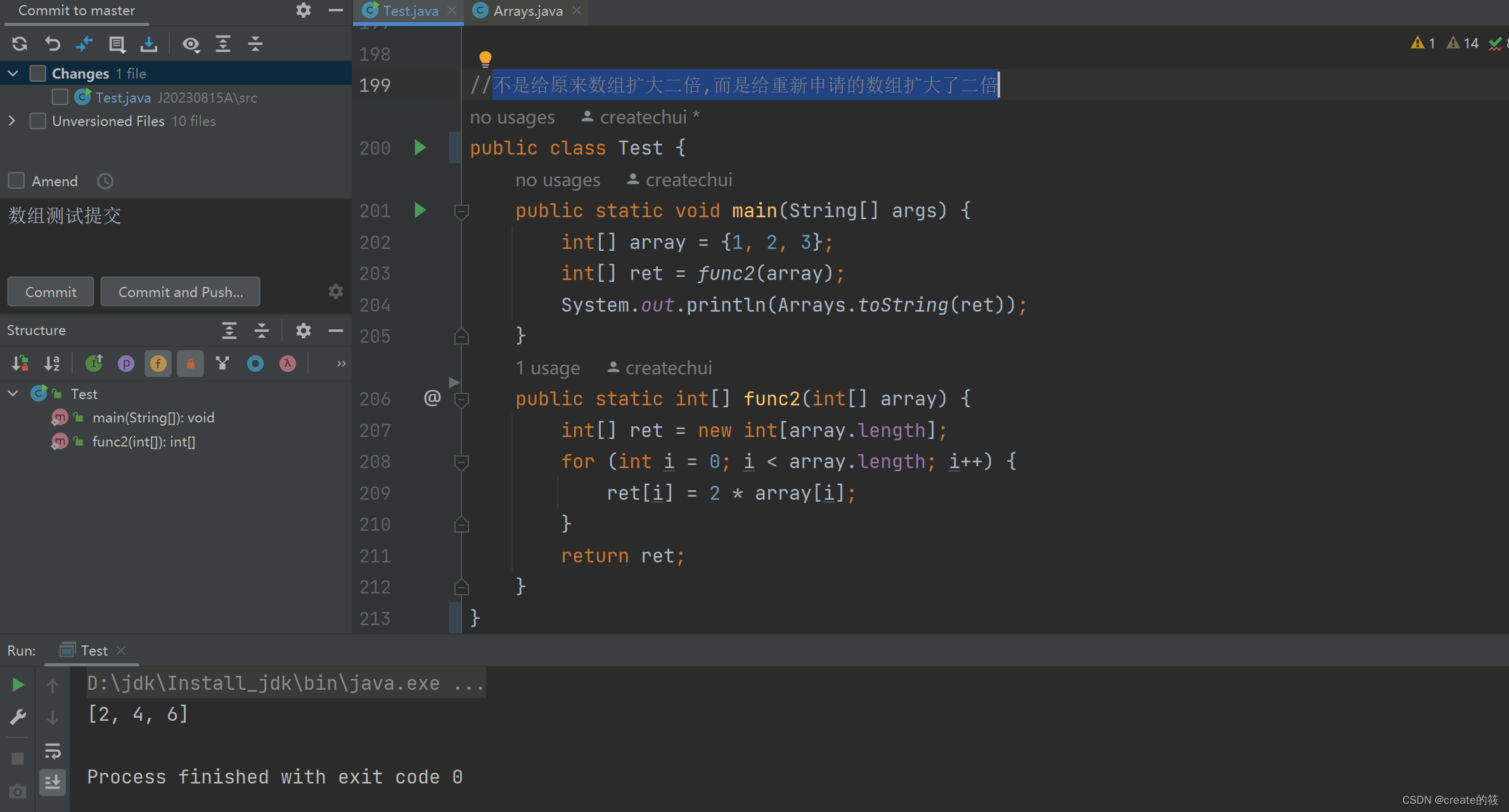Select the Test run tab
Screen dimensions: 1509x812
click(x=93, y=650)
